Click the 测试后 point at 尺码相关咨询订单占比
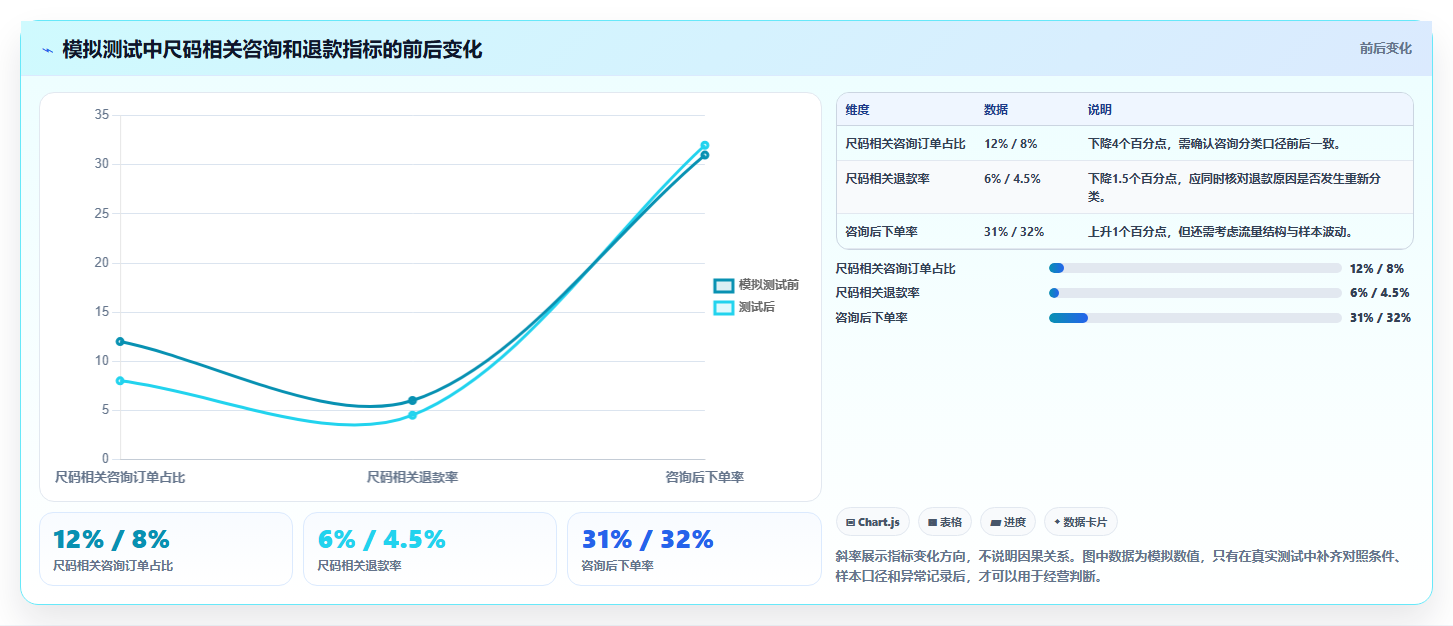 pos(120,381)
